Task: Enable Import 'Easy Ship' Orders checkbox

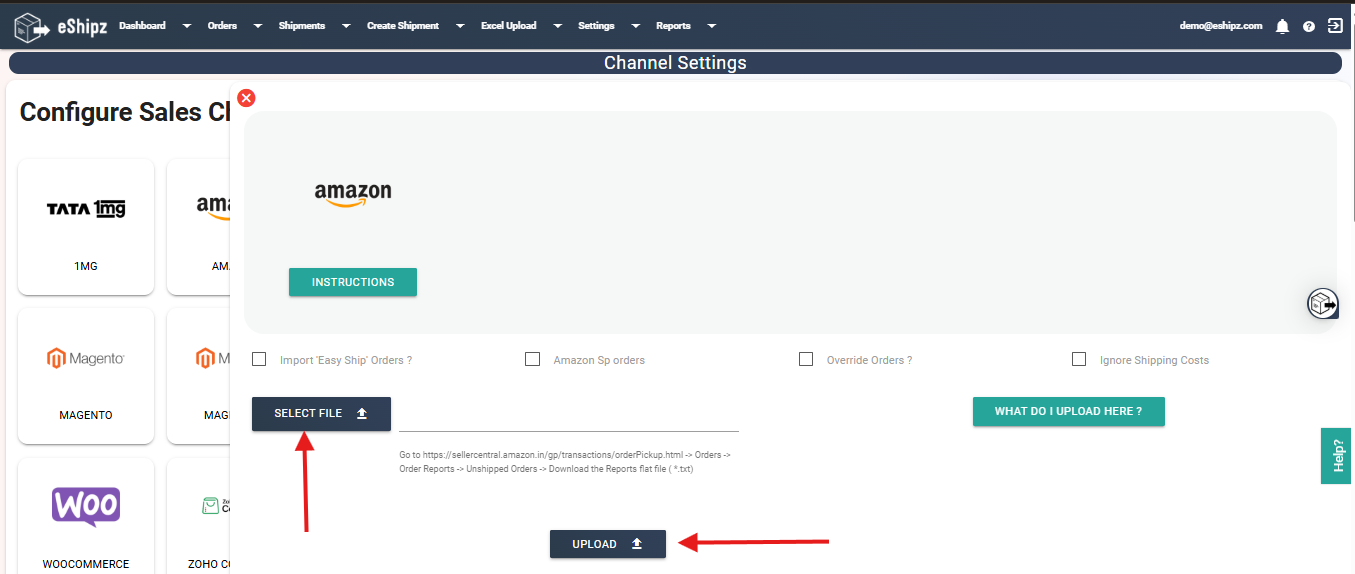Action: click(x=259, y=359)
